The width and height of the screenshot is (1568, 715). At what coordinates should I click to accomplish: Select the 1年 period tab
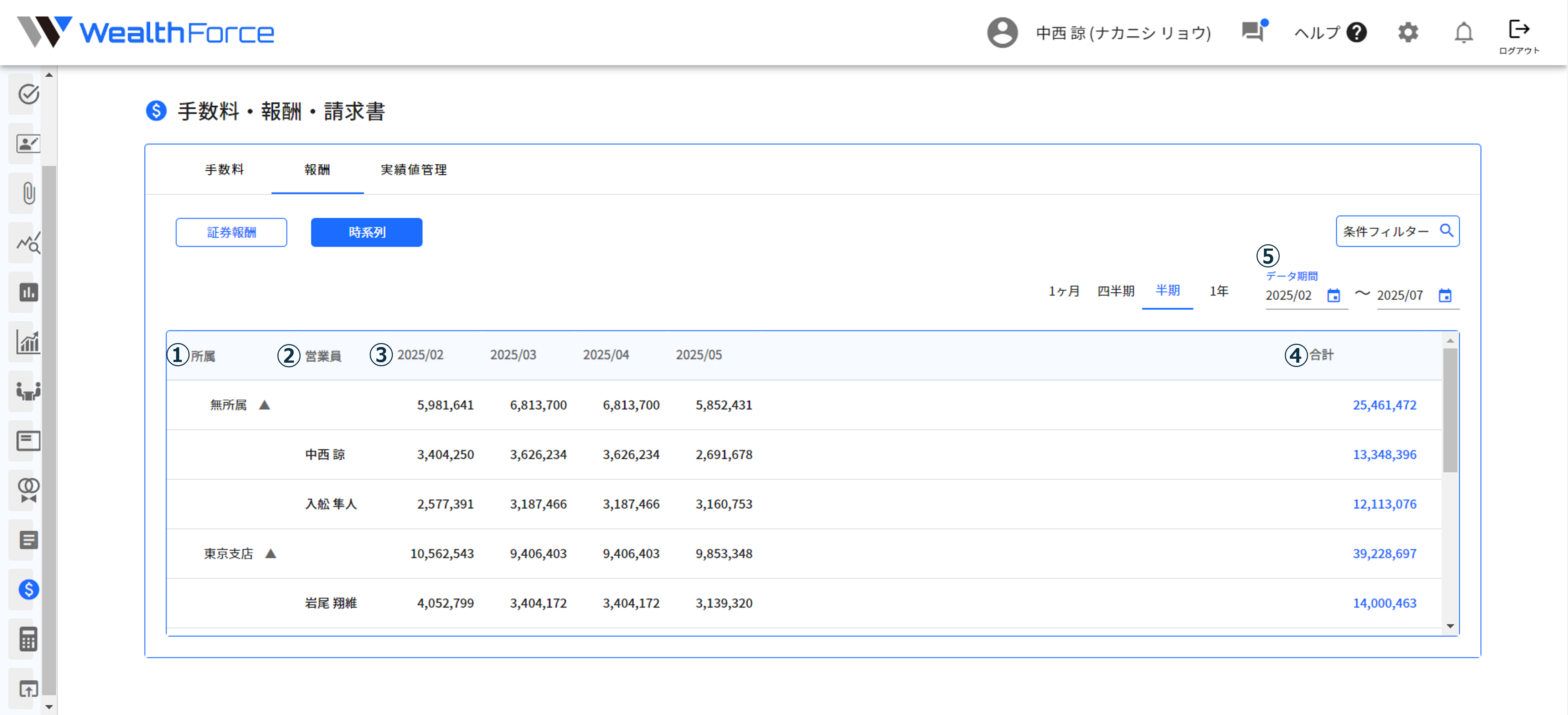pos(1219,291)
